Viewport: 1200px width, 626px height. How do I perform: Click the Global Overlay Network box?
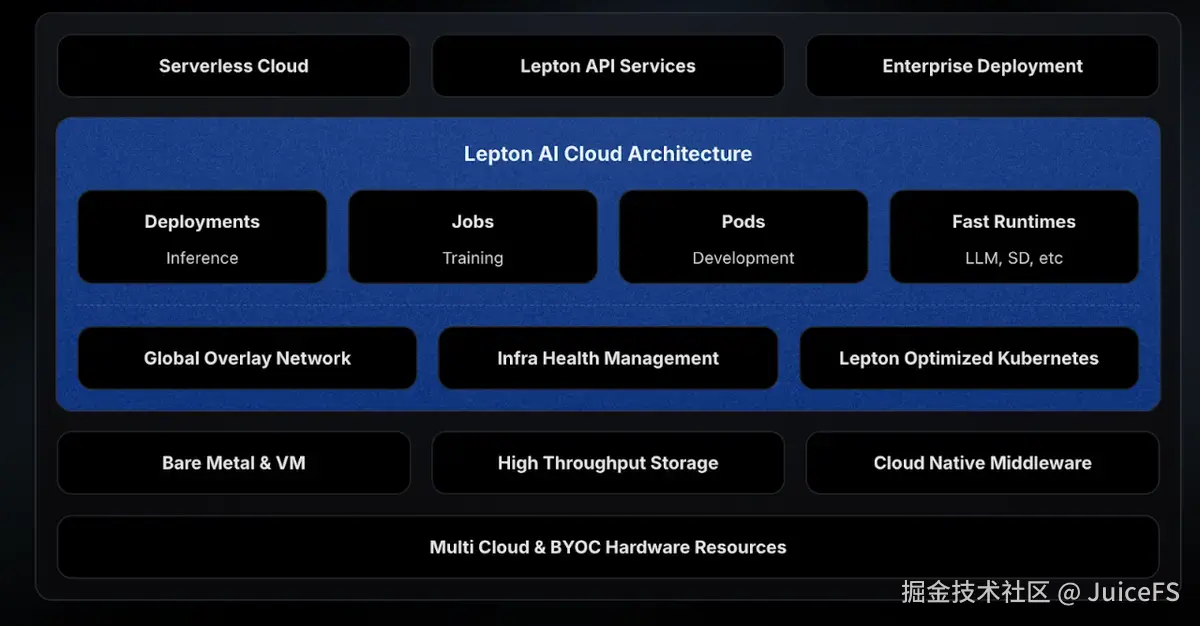tap(247, 358)
